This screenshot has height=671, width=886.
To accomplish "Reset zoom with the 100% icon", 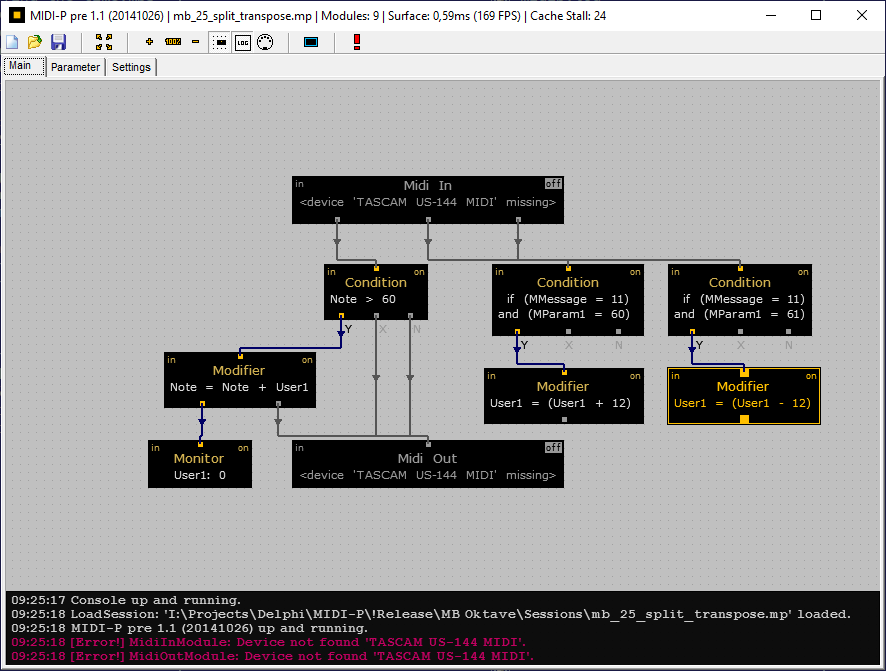I will point(173,42).
